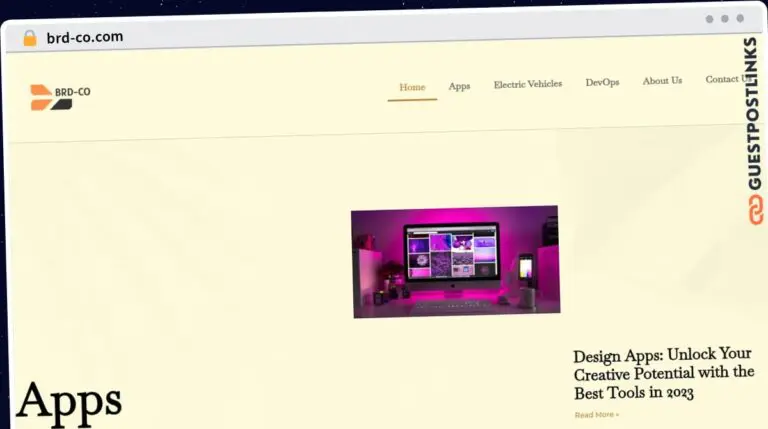Click the large Apps section heading
Screen dimensions: 768x429
tap(69, 402)
